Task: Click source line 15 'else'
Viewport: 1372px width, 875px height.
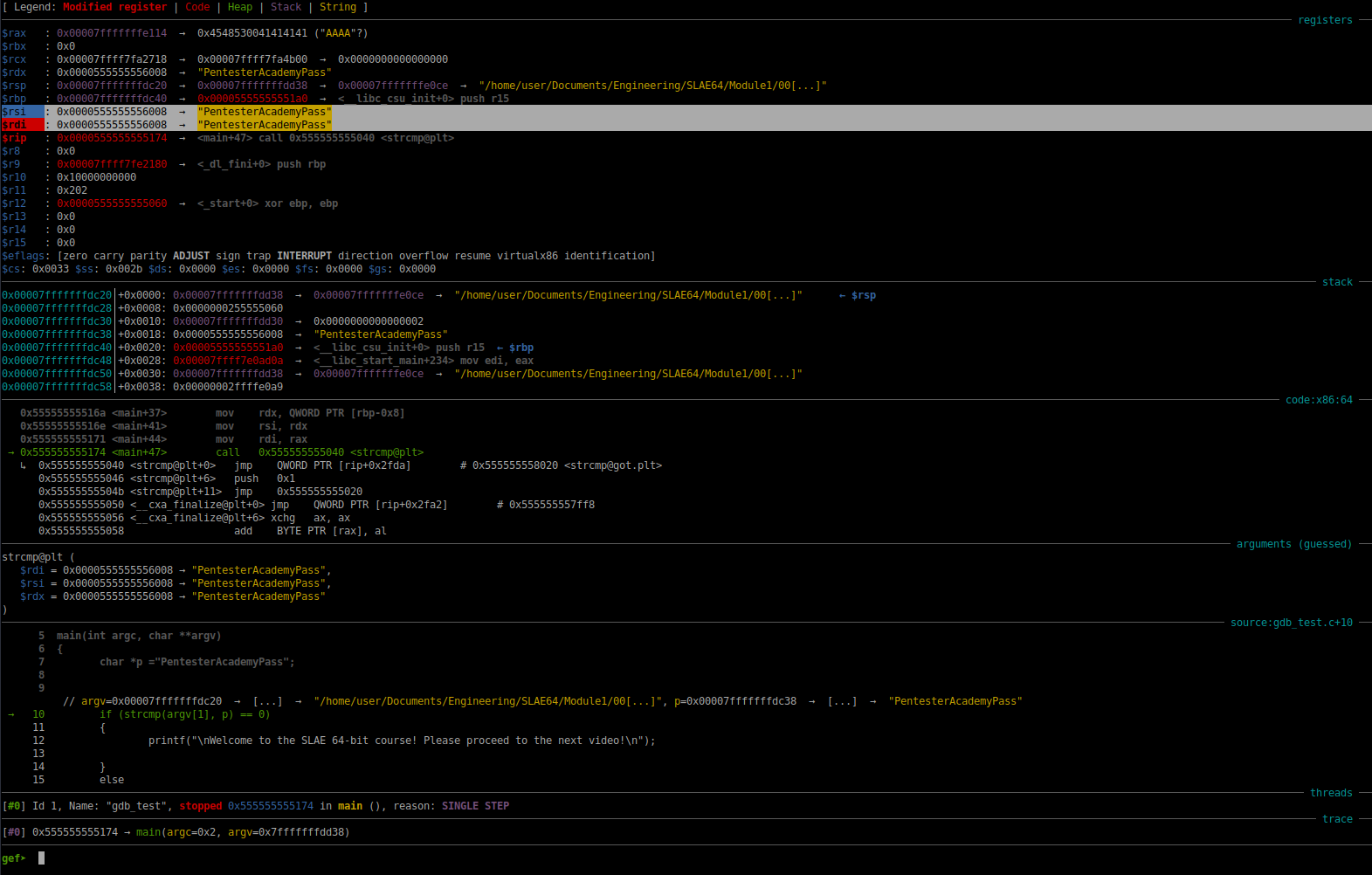Action: tap(79, 780)
